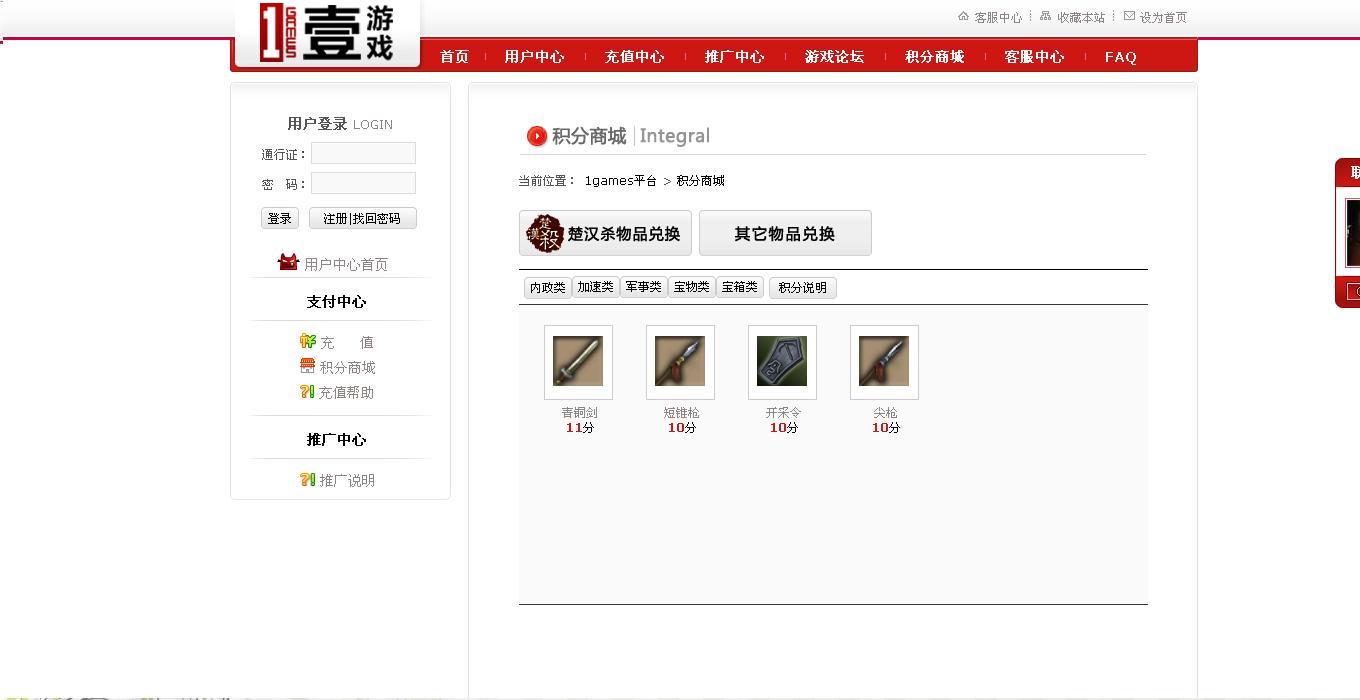Click the ?! icon next to 推广说明

tap(307, 479)
